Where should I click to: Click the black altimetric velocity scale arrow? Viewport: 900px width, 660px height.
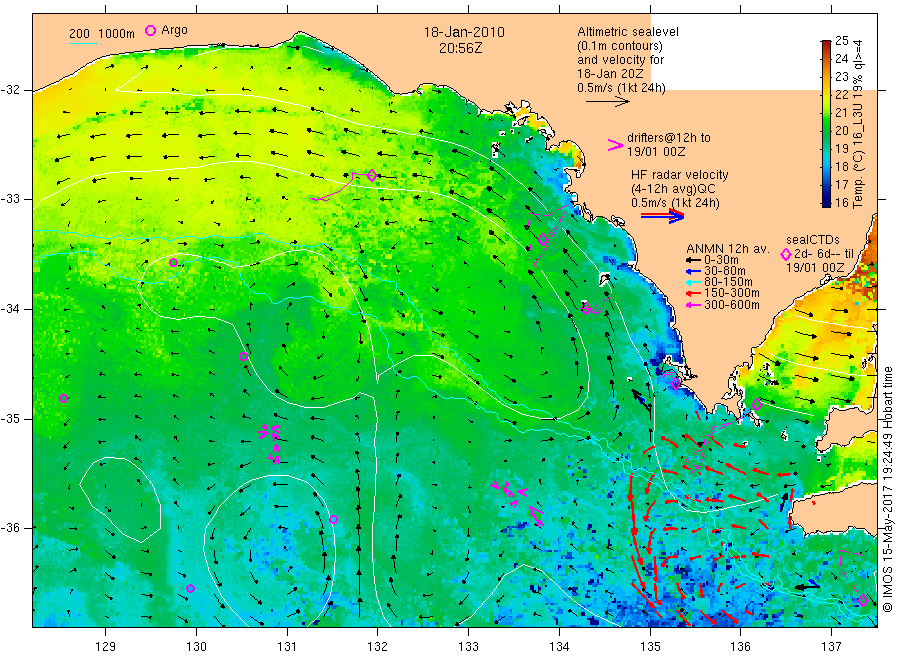click(x=608, y=102)
